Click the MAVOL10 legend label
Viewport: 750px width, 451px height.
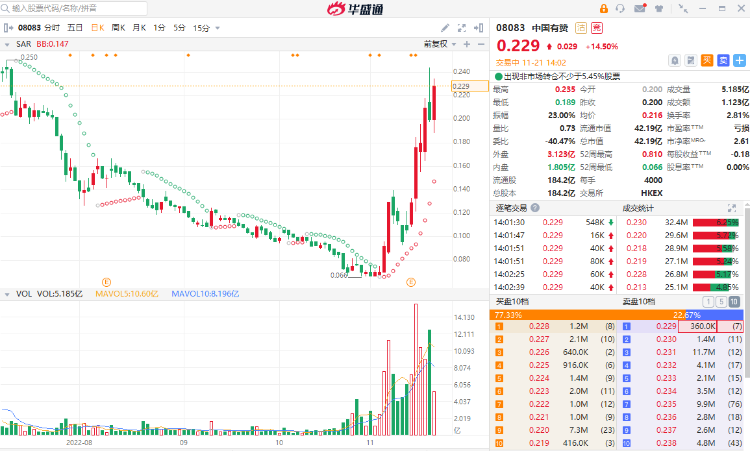tap(205, 294)
